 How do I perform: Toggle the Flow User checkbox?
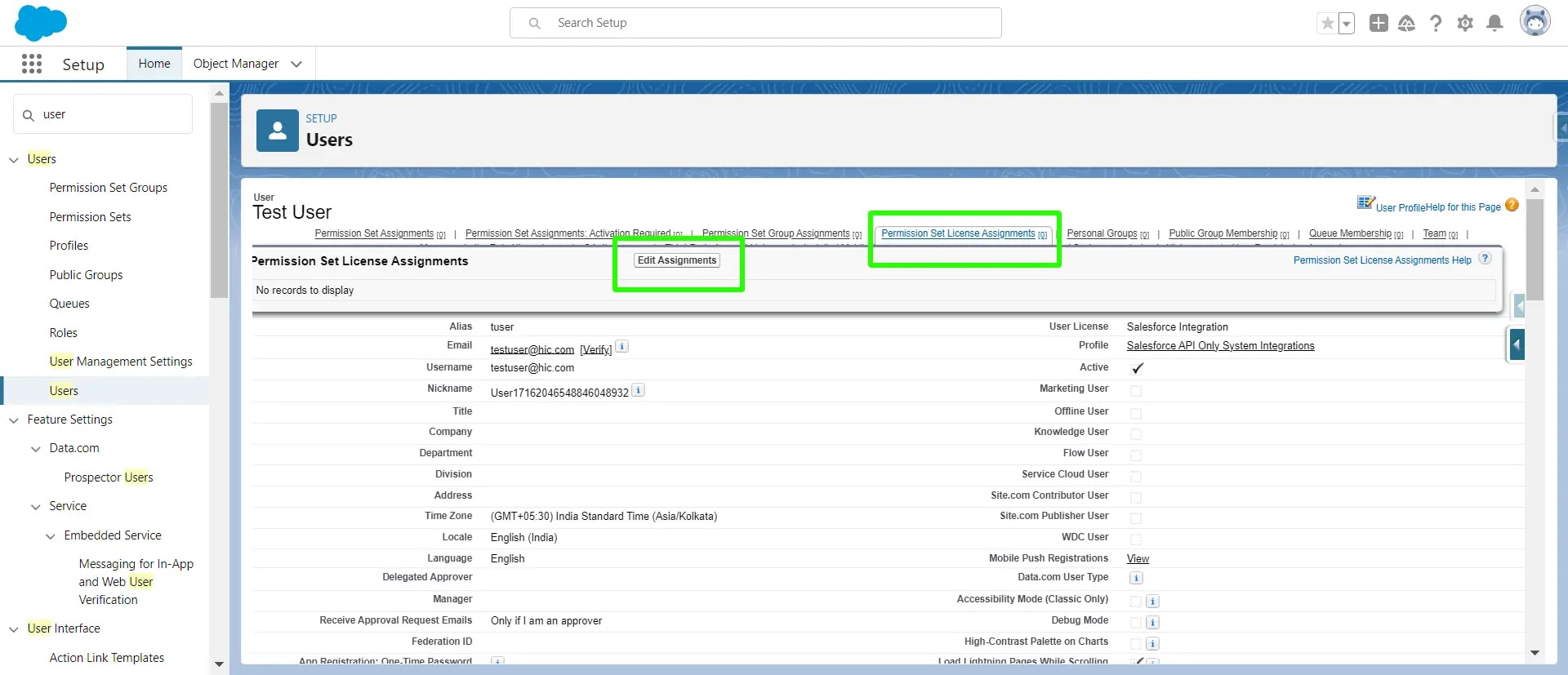click(1136, 455)
